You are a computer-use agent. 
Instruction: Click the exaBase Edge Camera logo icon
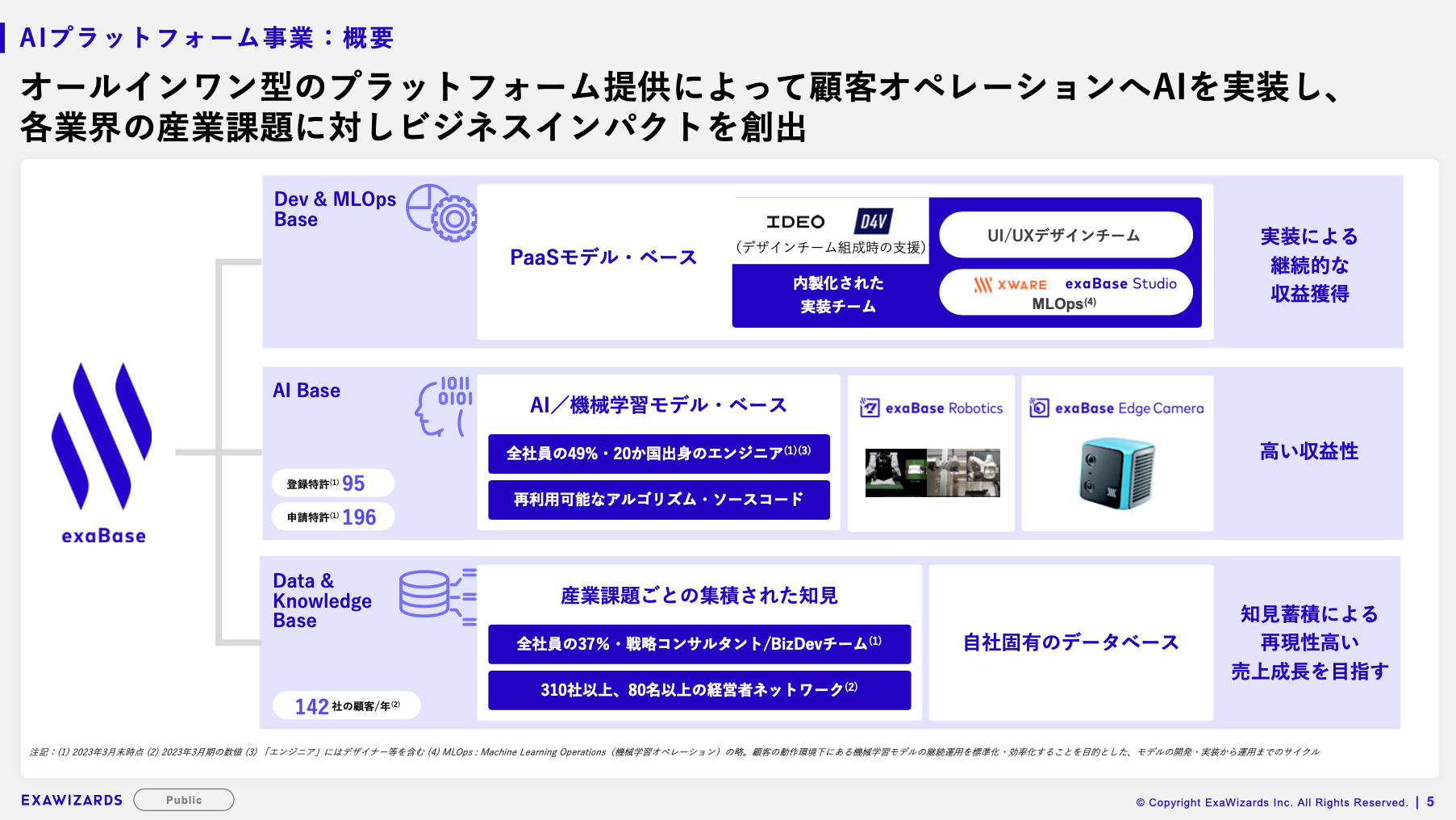click(1039, 408)
